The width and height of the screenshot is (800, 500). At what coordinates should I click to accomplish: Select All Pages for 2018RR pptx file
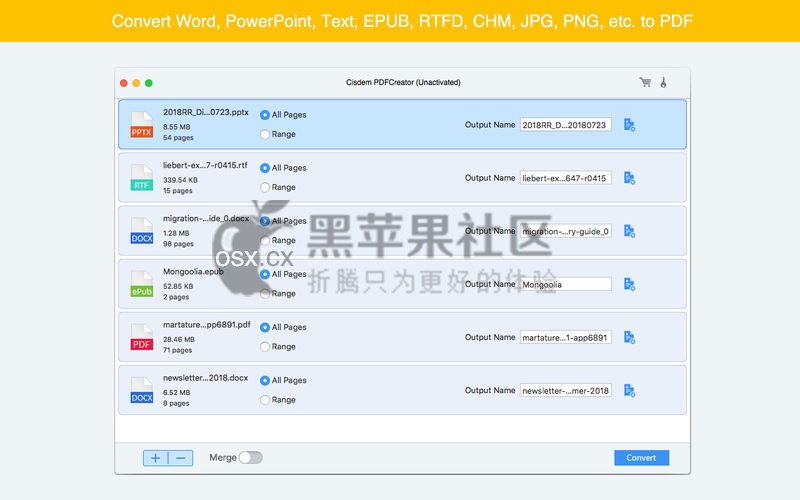pos(265,115)
